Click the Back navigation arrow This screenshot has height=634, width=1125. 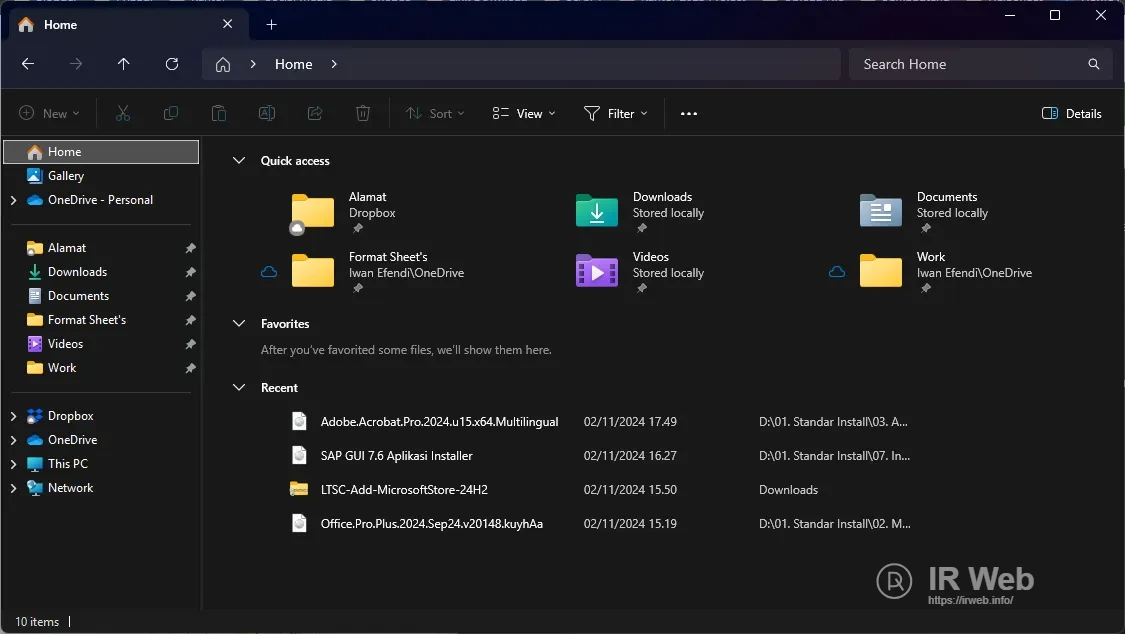pos(28,64)
